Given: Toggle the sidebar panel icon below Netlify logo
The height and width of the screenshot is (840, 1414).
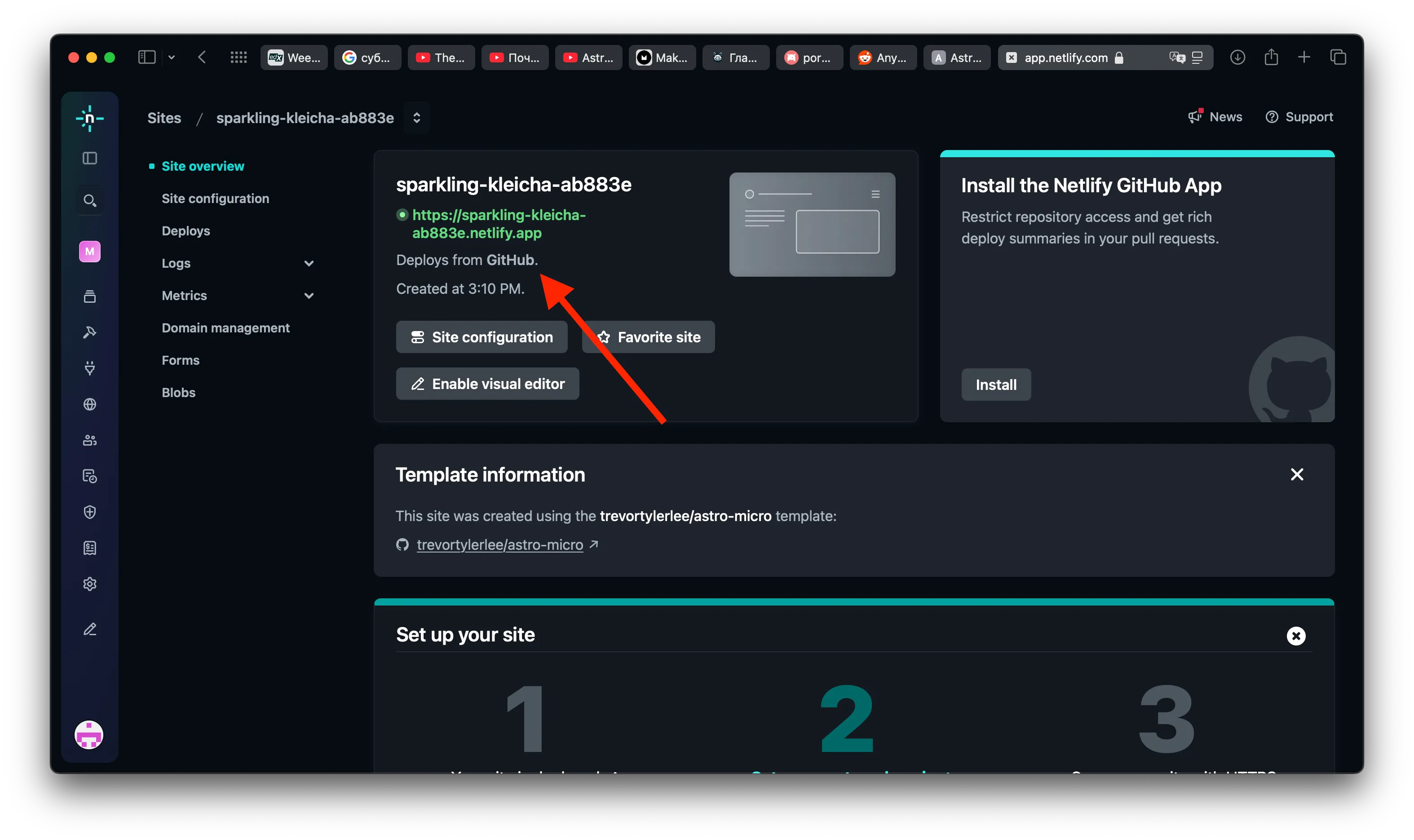Looking at the screenshot, I should [x=89, y=158].
